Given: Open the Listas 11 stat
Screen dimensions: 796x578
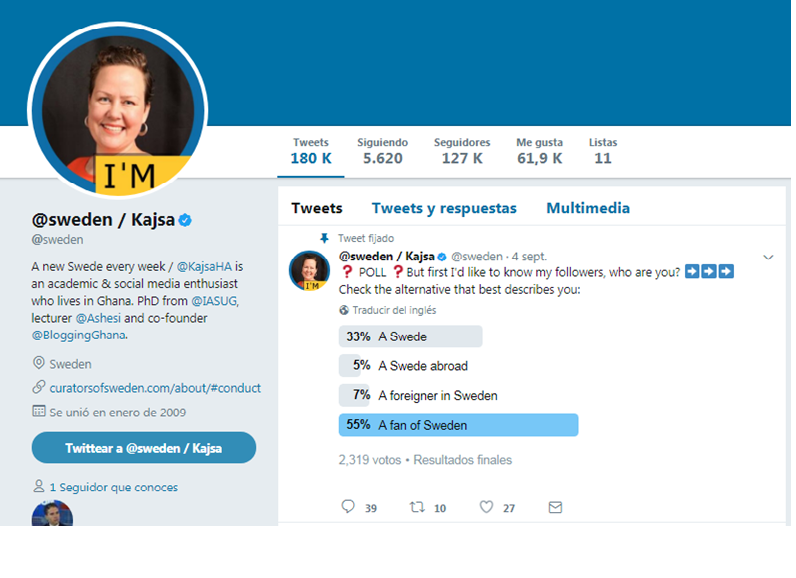Looking at the screenshot, I should tap(603, 151).
